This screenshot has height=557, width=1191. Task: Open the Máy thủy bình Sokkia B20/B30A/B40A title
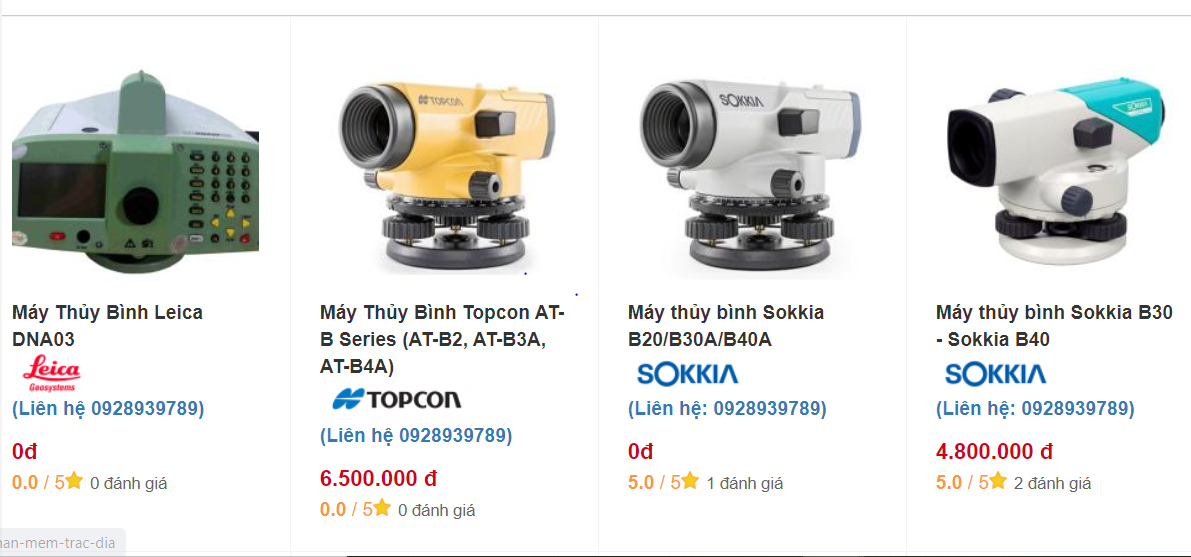point(725,325)
